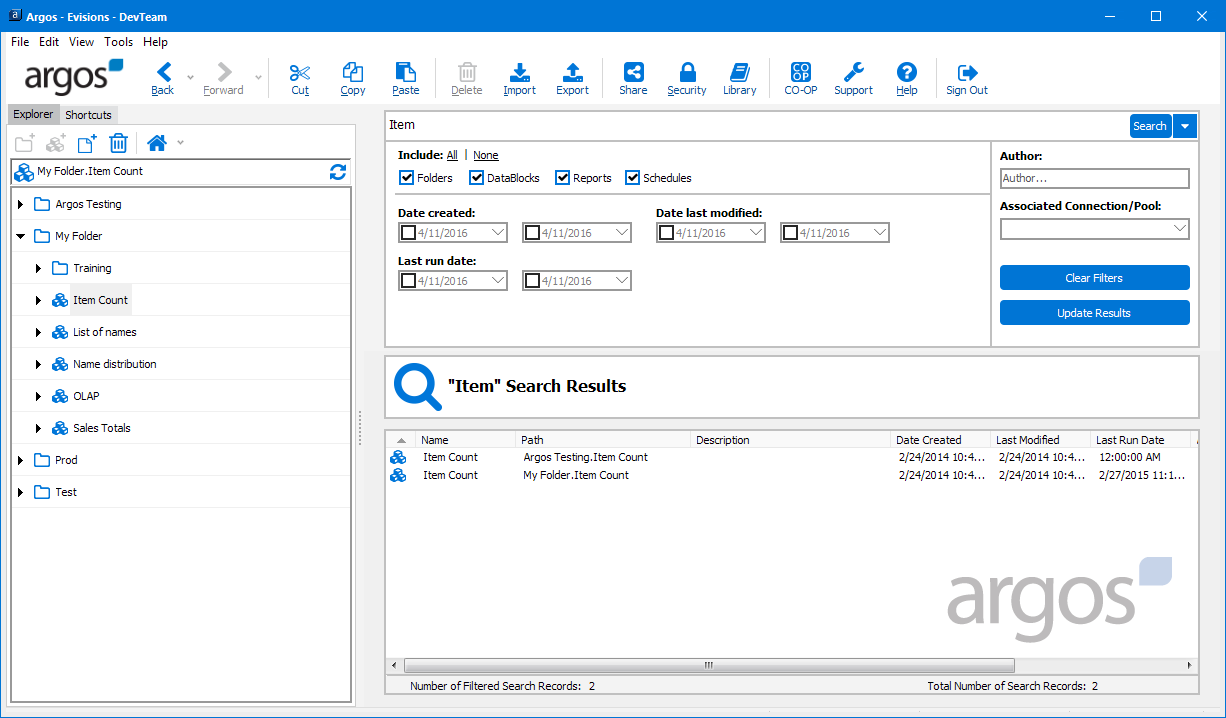
Task: Open the Edit menu
Action: pos(49,42)
